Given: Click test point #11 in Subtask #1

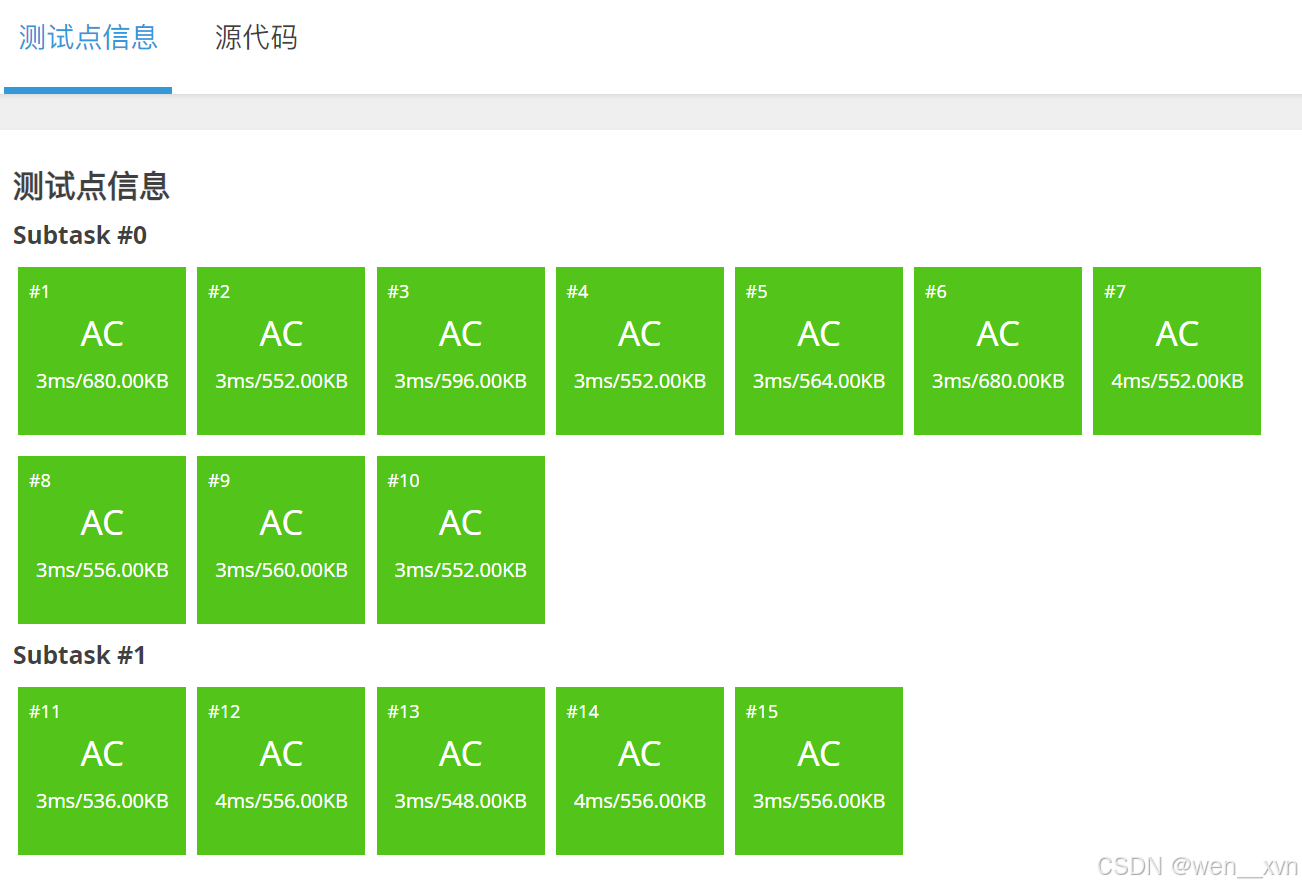Looking at the screenshot, I should (101, 770).
